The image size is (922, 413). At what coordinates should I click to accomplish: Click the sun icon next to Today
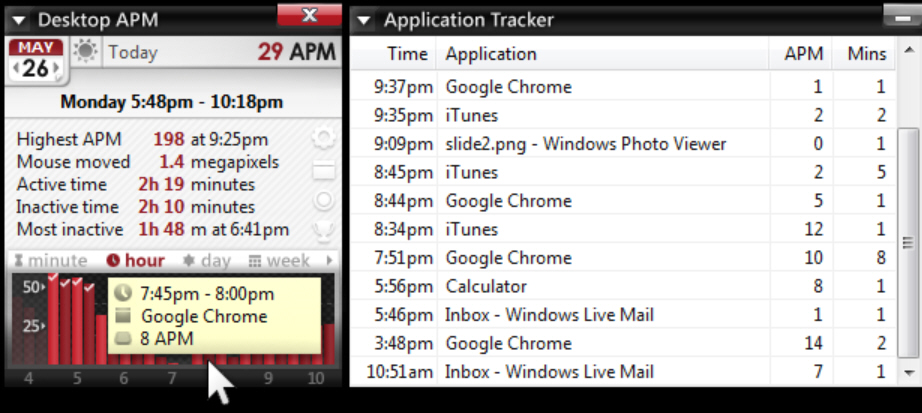coord(86,52)
